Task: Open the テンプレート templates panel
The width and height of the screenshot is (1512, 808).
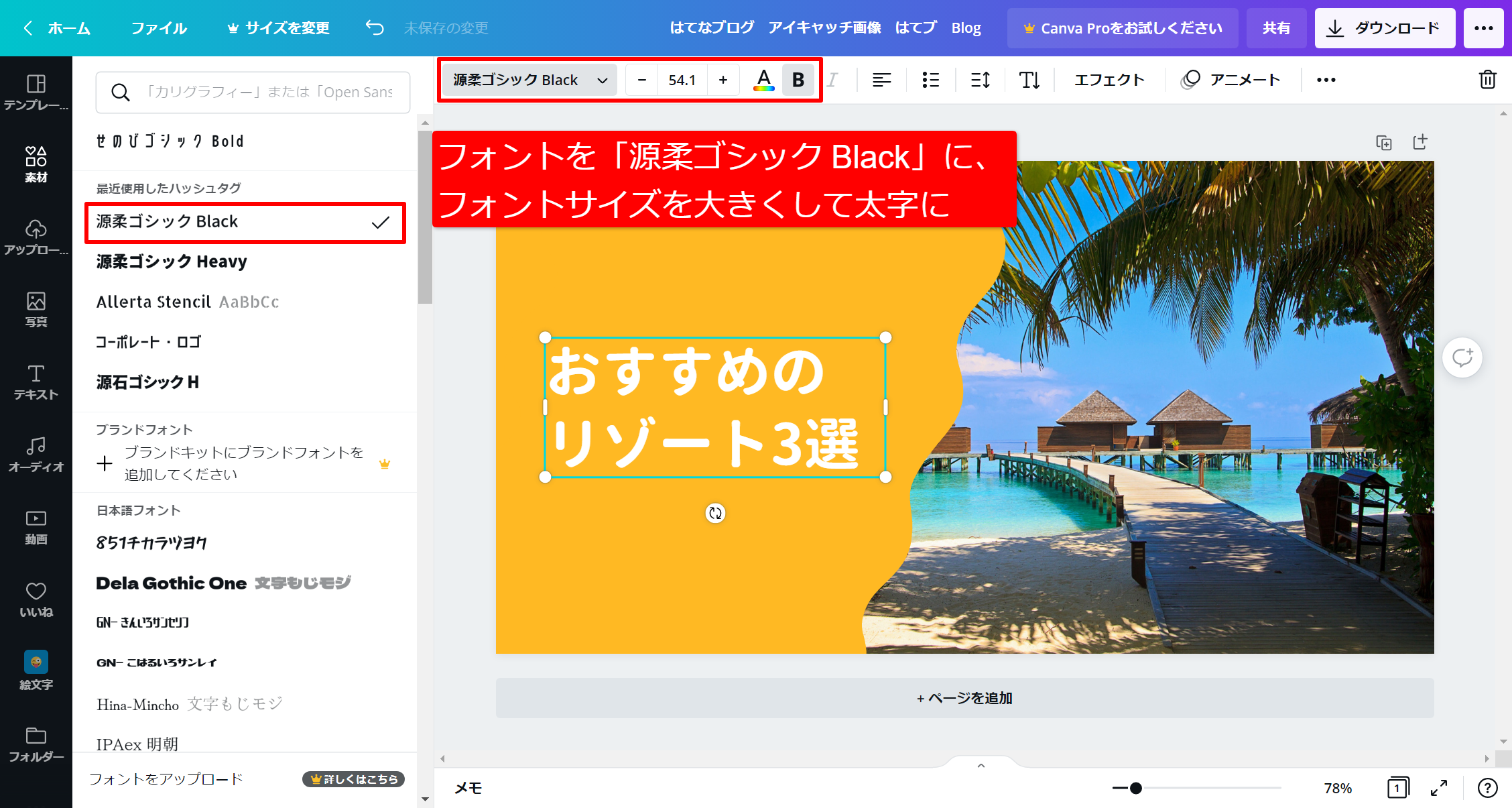Action: tap(36, 93)
